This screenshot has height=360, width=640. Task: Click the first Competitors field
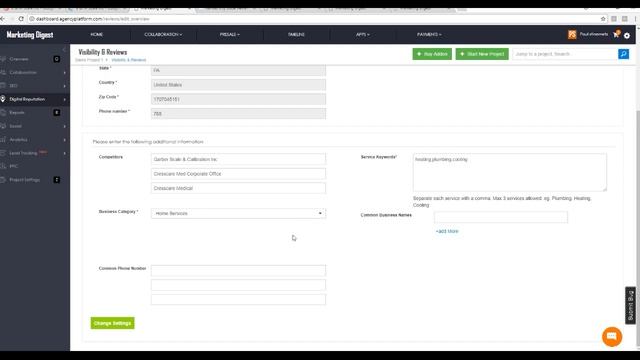pyautogui.click(x=238, y=159)
